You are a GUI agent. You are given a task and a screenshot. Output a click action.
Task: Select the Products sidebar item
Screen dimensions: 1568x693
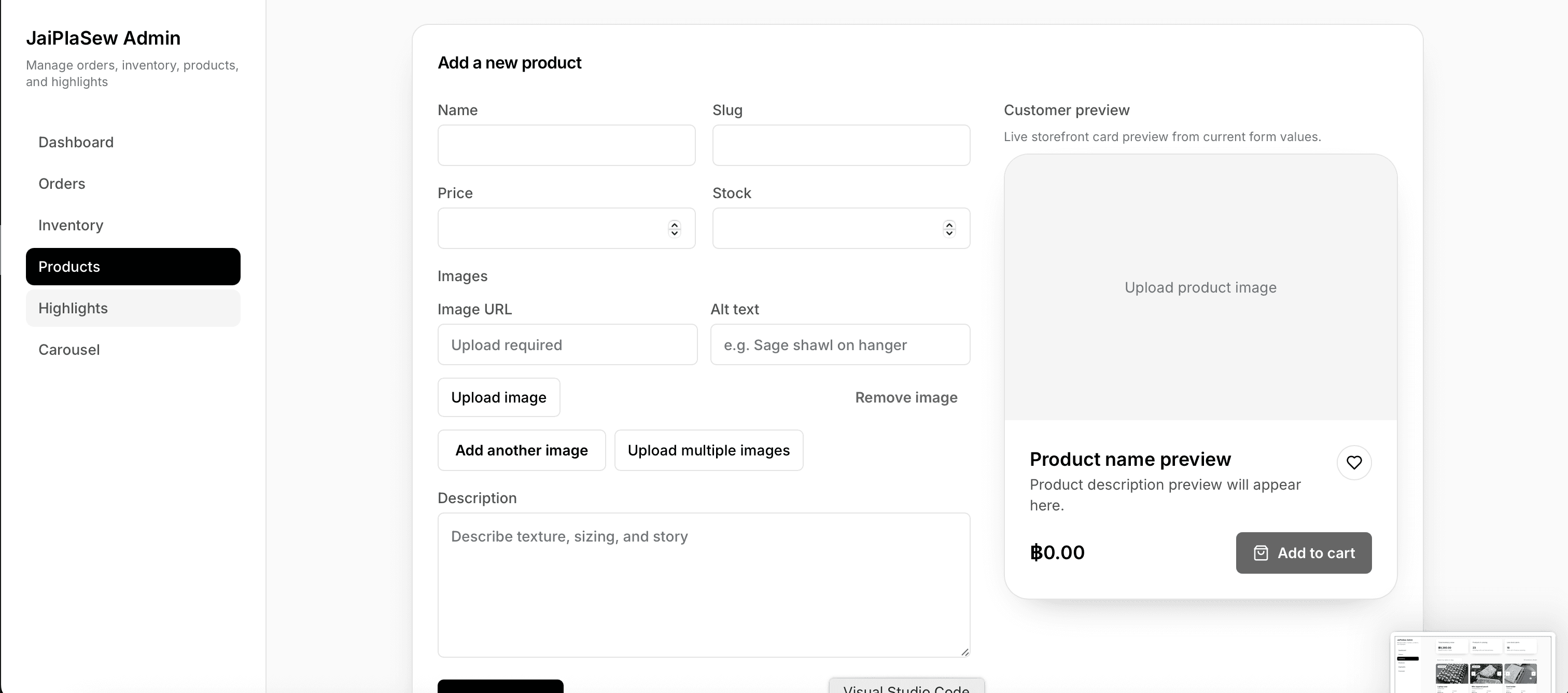133,267
